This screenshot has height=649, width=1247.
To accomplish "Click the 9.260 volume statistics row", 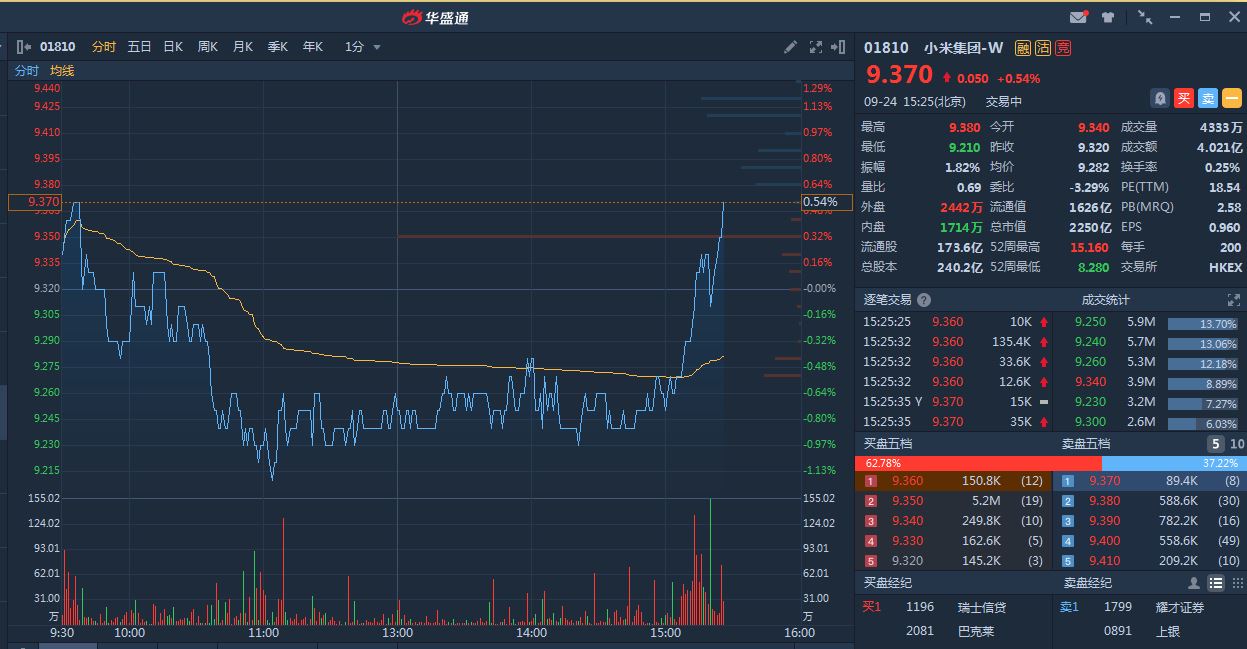I will 1151,362.
